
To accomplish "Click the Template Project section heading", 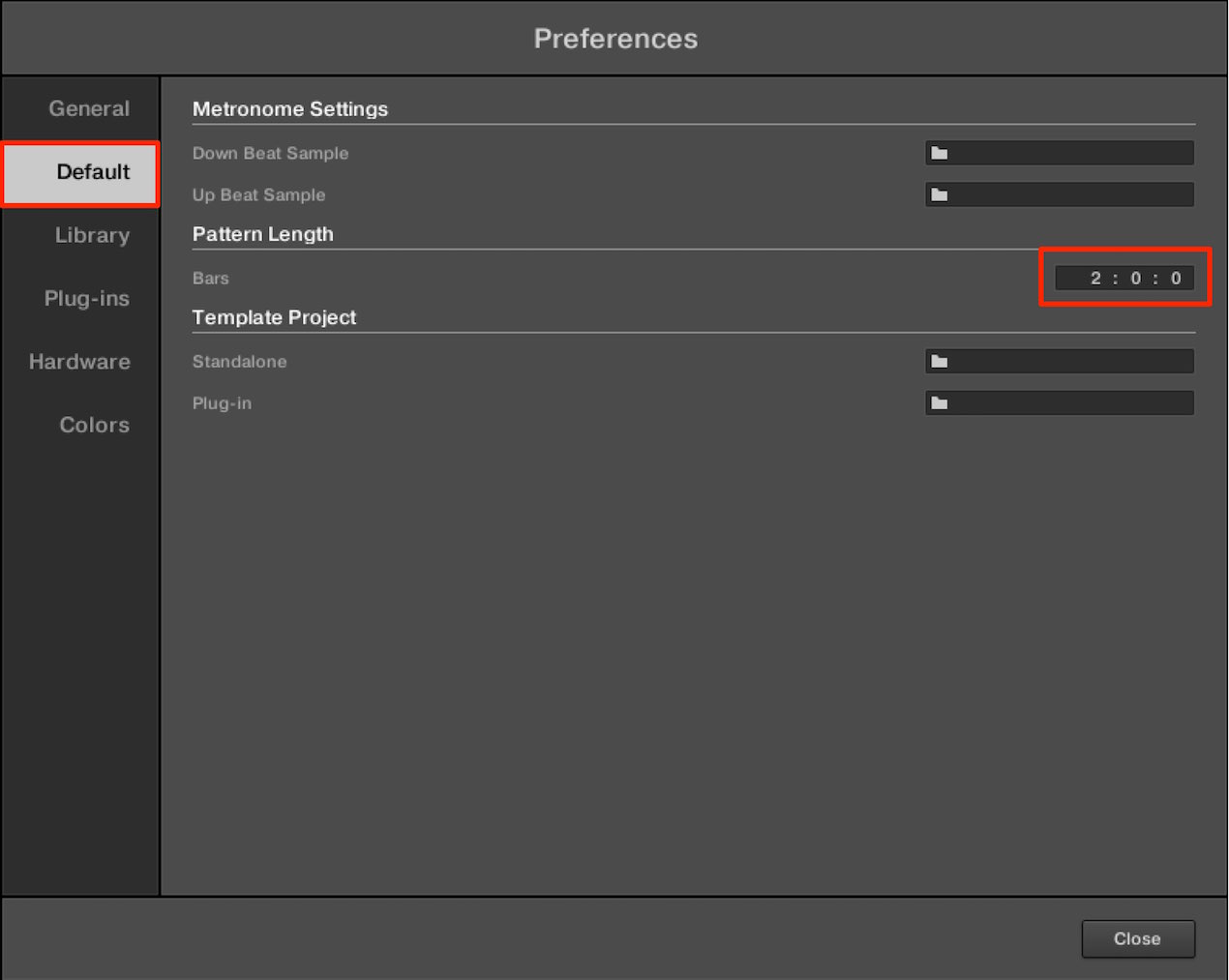I will 274,317.
